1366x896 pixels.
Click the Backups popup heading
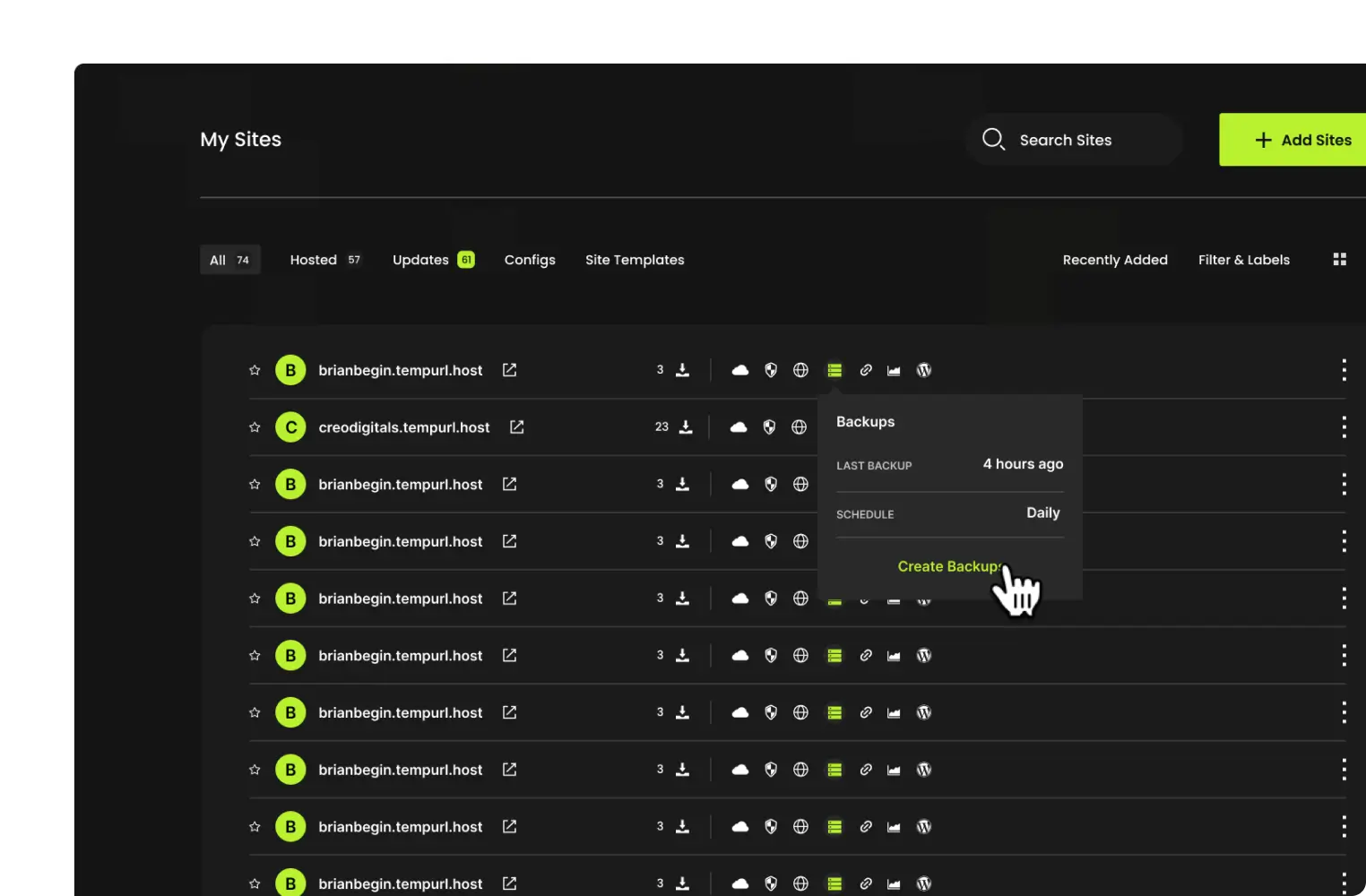coord(866,422)
